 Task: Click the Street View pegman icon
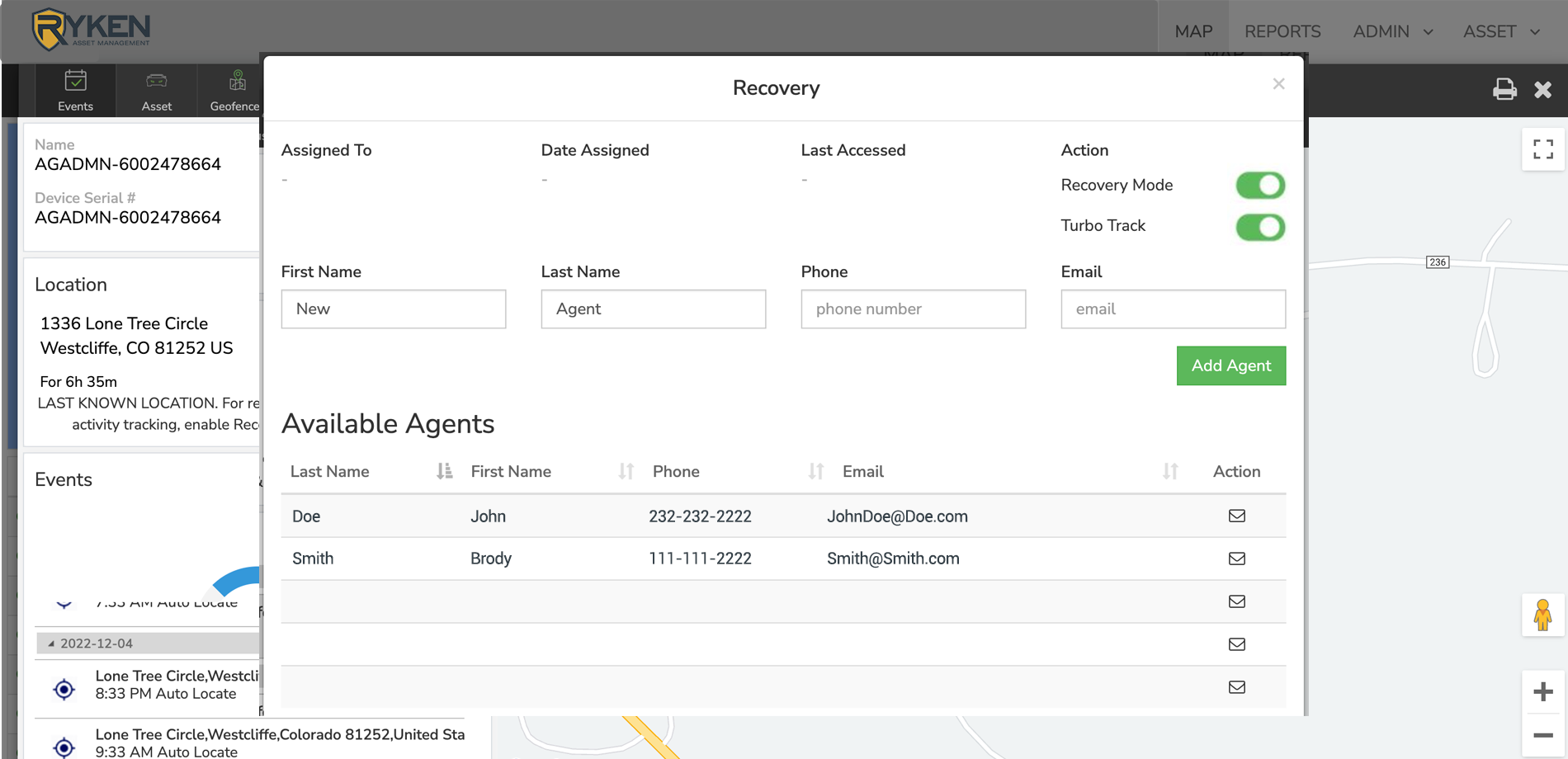(1542, 615)
